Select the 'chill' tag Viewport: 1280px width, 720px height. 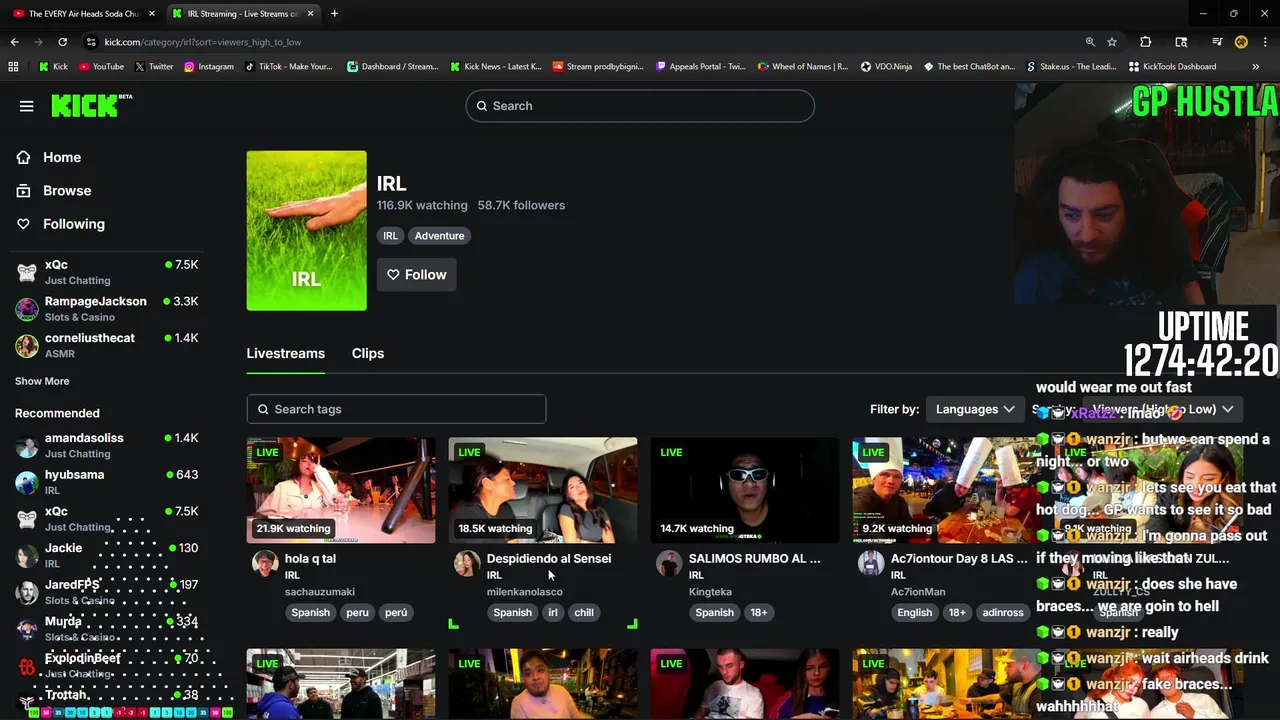point(584,613)
